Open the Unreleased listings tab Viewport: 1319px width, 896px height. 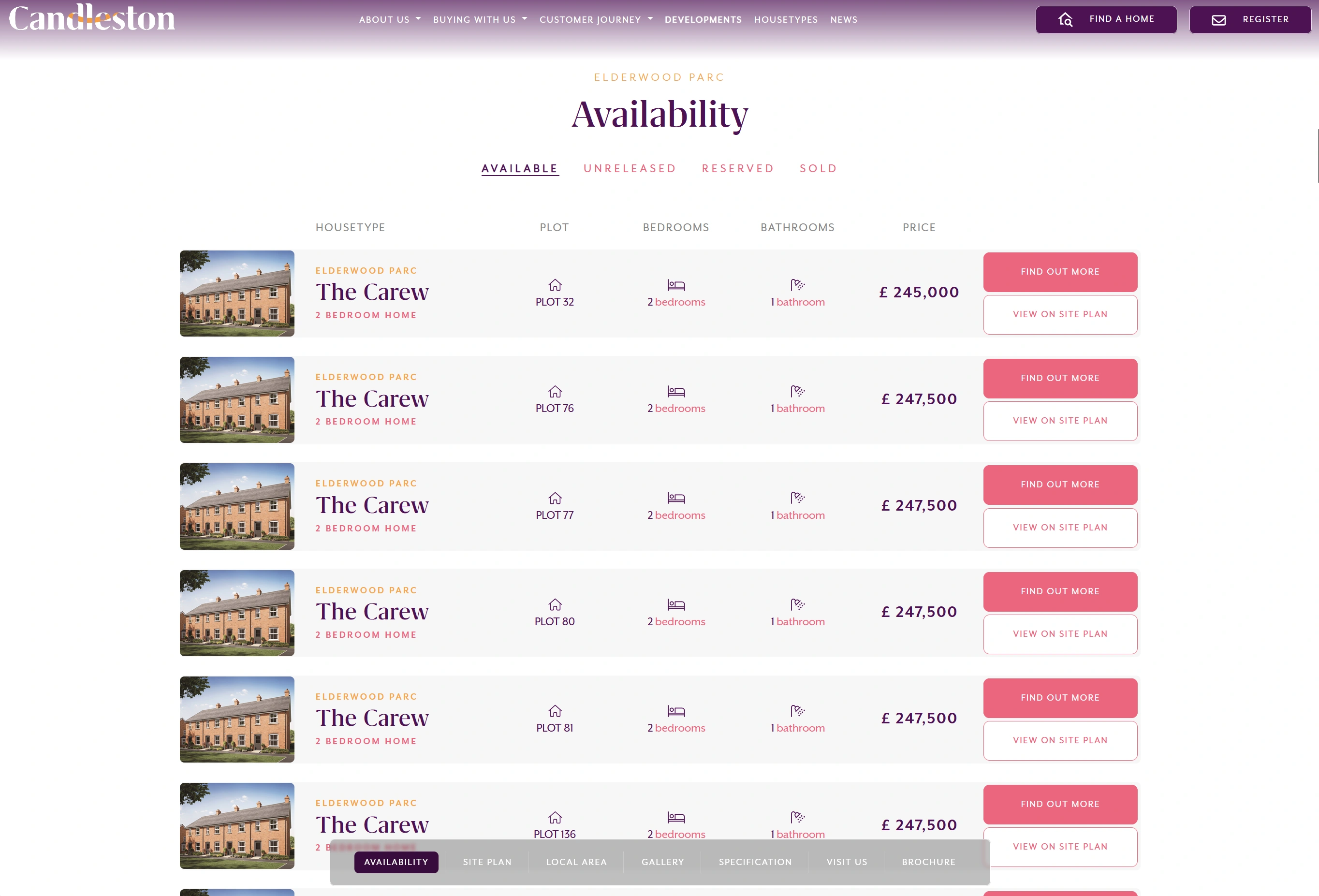(x=630, y=168)
